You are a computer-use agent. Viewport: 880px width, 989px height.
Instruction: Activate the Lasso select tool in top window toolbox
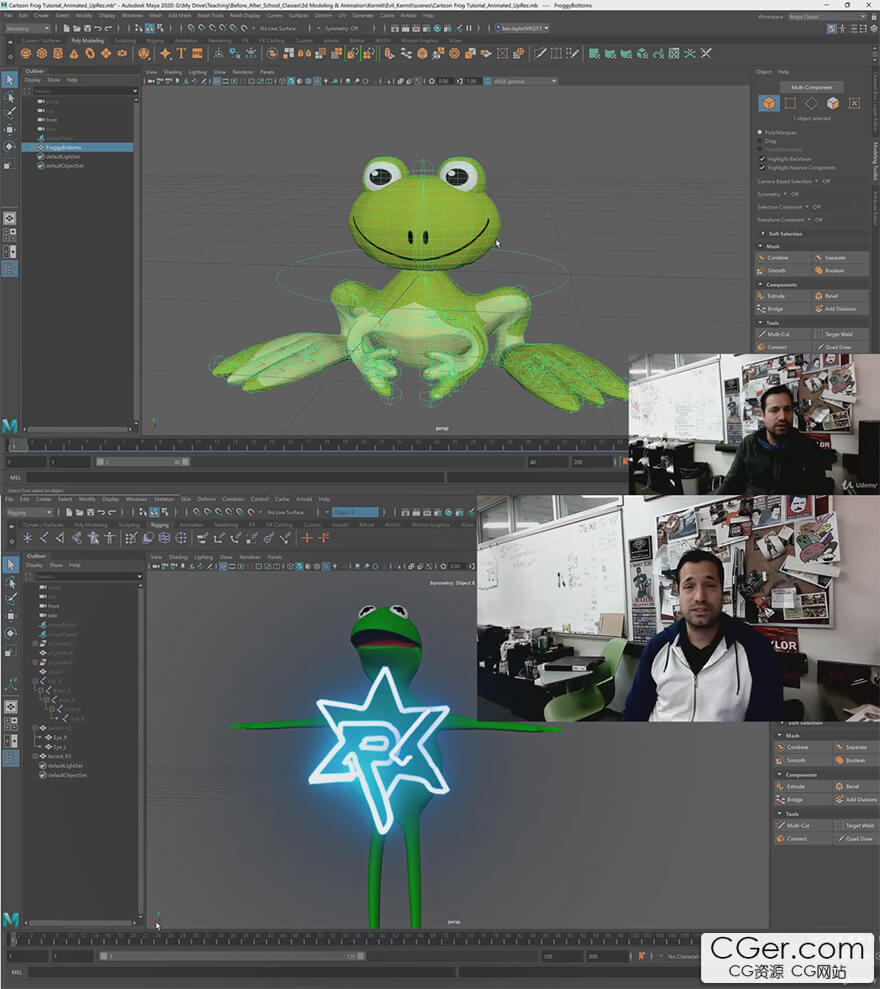tap(9, 97)
